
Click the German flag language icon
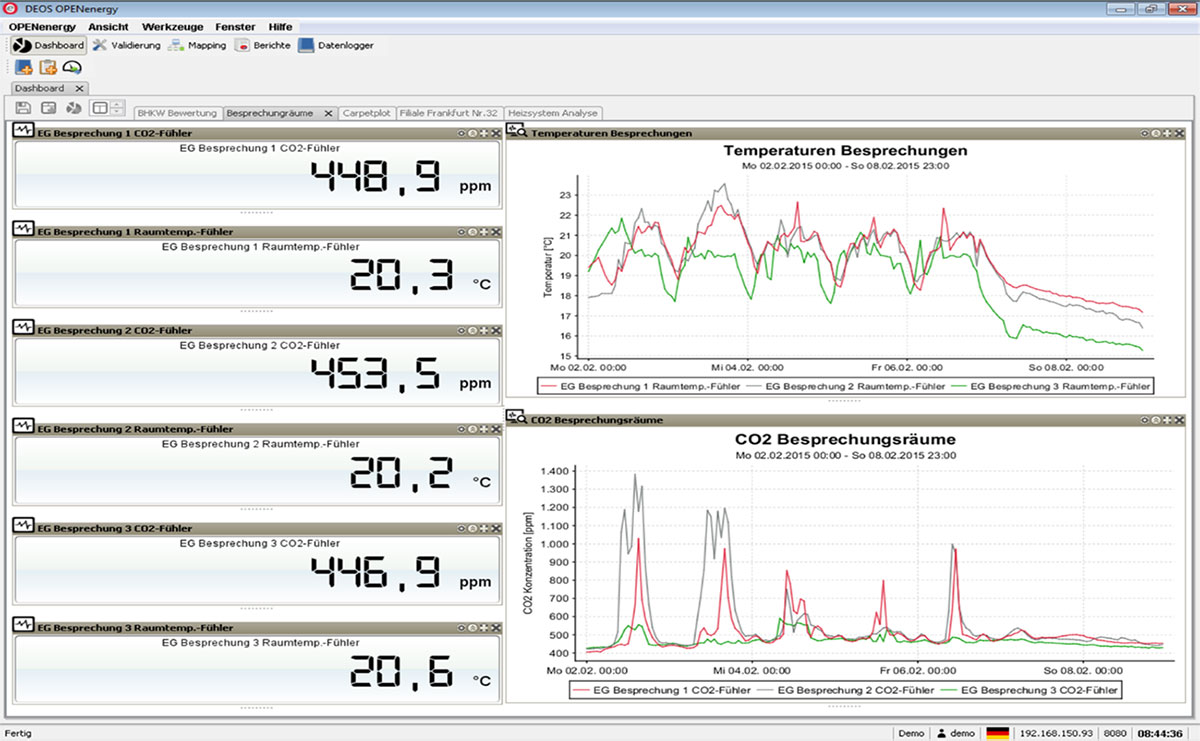(x=997, y=733)
